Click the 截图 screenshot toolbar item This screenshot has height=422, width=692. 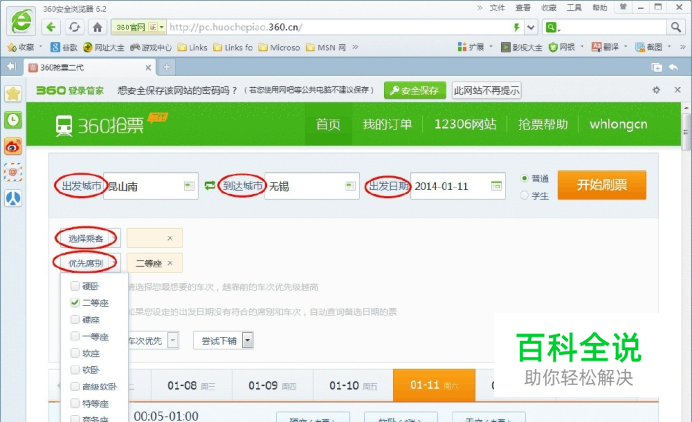(x=649, y=47)
